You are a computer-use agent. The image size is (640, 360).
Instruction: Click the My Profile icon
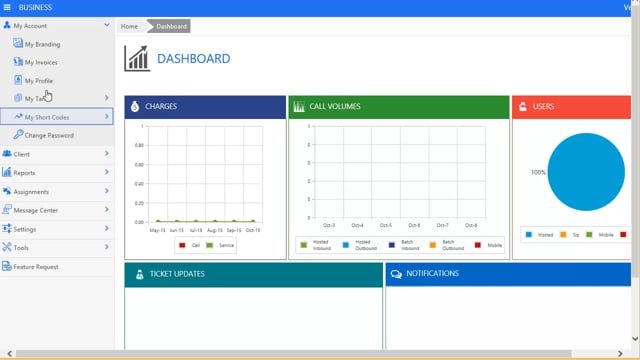18,80
